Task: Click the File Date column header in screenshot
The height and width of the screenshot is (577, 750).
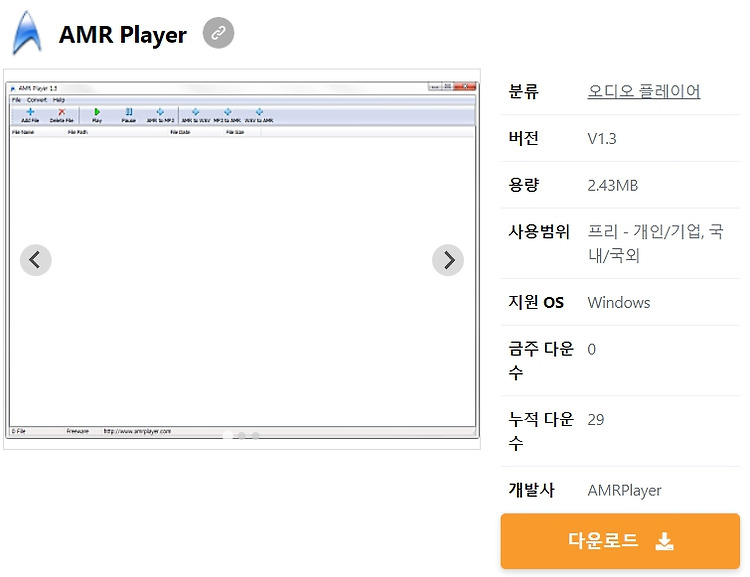Action: click(180, 132)
